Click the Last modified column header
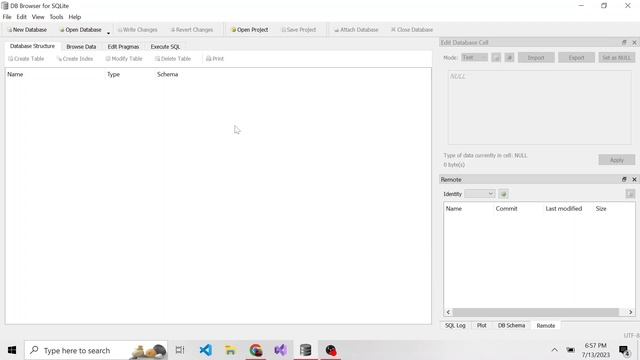 [x=564, y=209]
